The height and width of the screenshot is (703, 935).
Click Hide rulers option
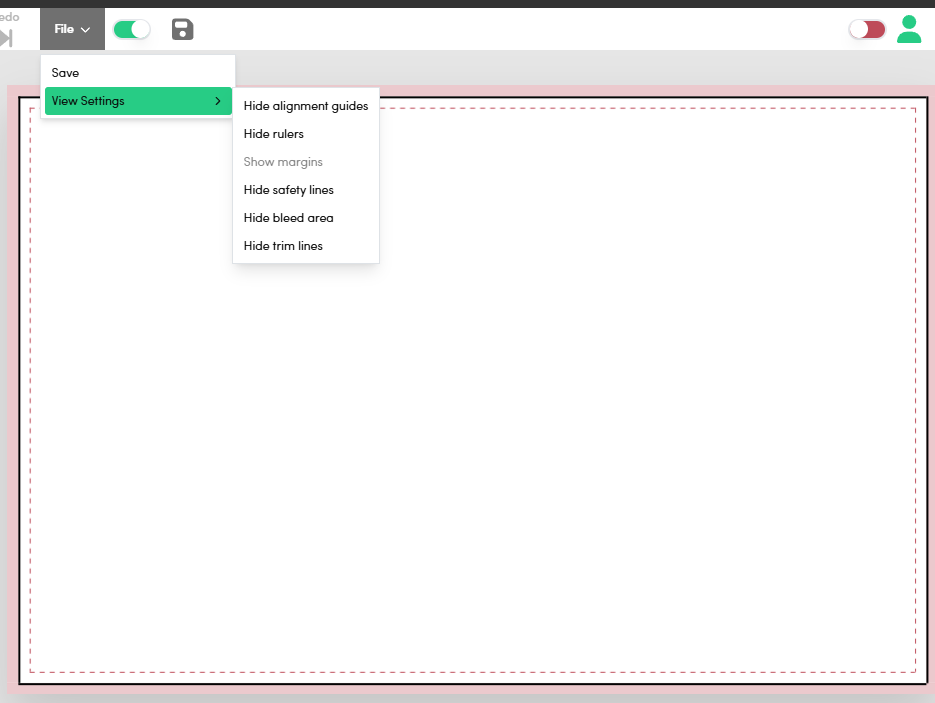coord(274,134)
